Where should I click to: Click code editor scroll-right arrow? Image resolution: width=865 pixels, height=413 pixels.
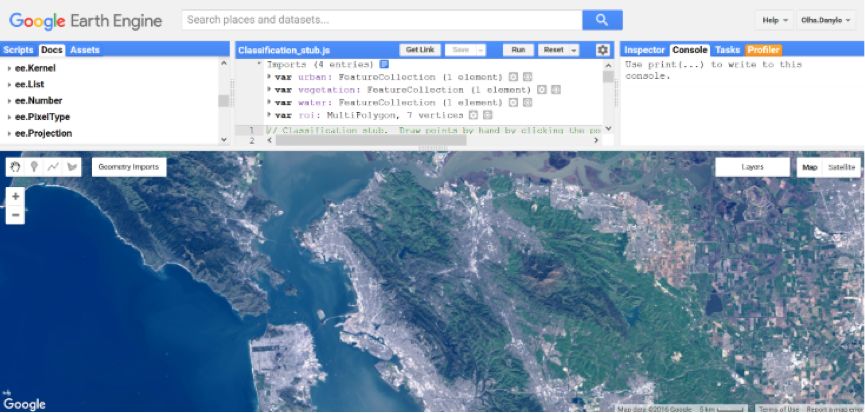[596, 141]
